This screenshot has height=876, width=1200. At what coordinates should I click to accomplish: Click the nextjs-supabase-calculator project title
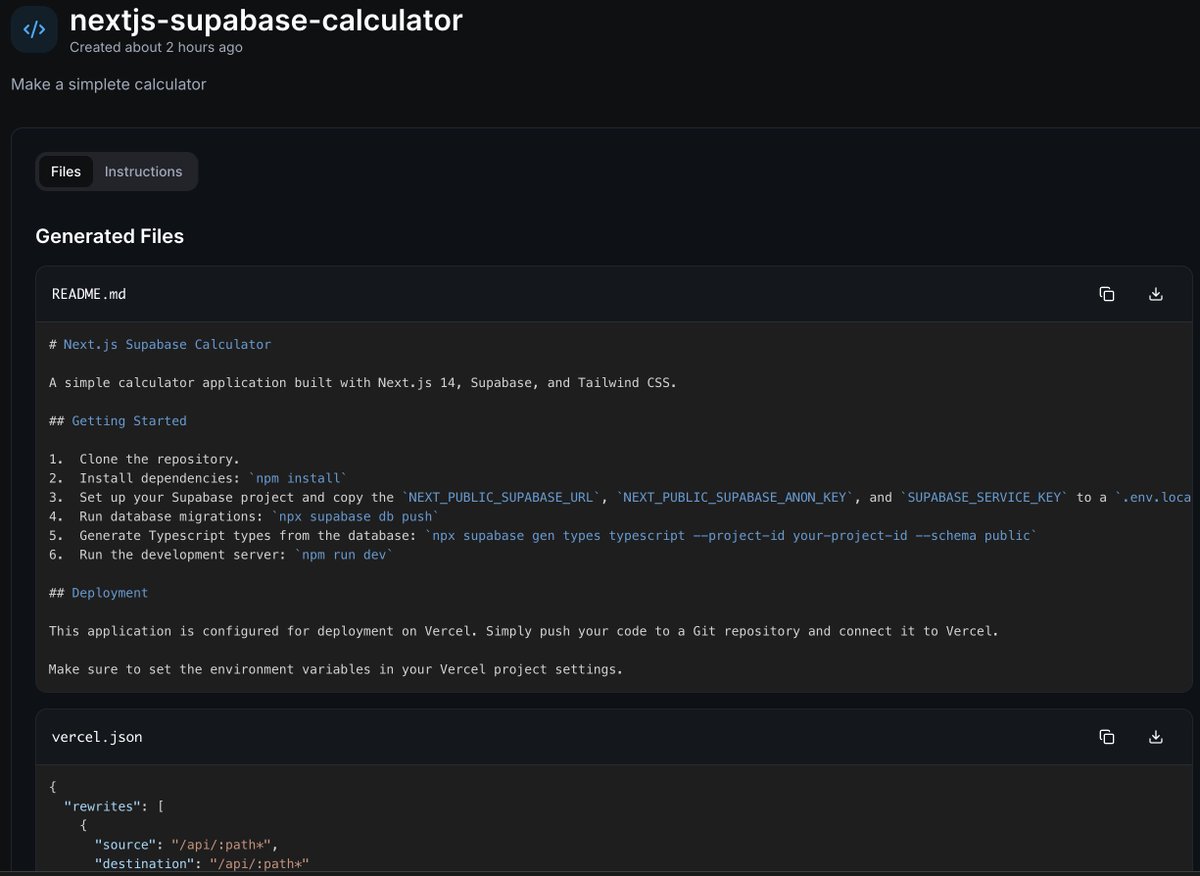tap(266, 20)
